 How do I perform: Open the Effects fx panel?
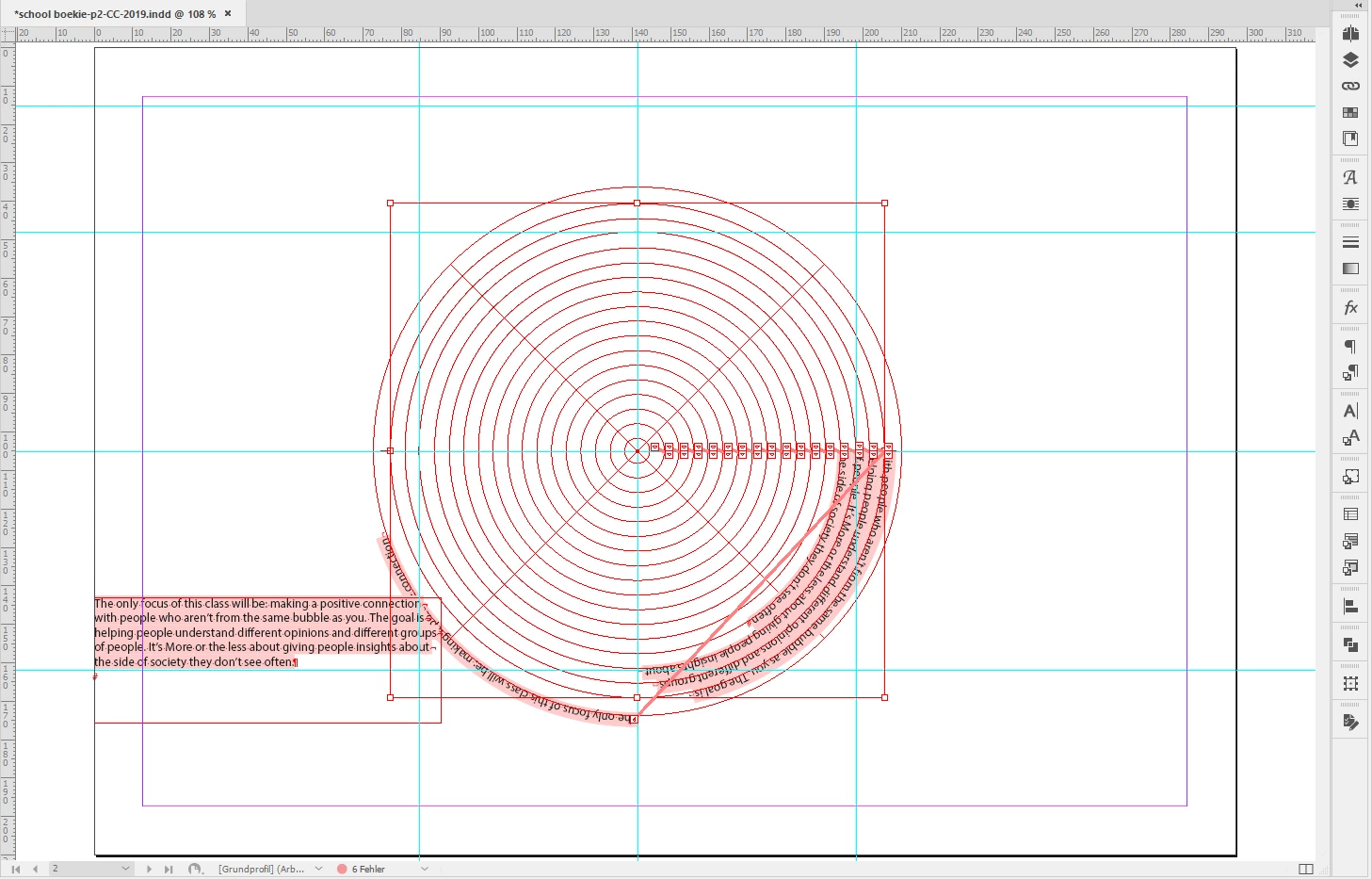click(x=1350, y=308)
